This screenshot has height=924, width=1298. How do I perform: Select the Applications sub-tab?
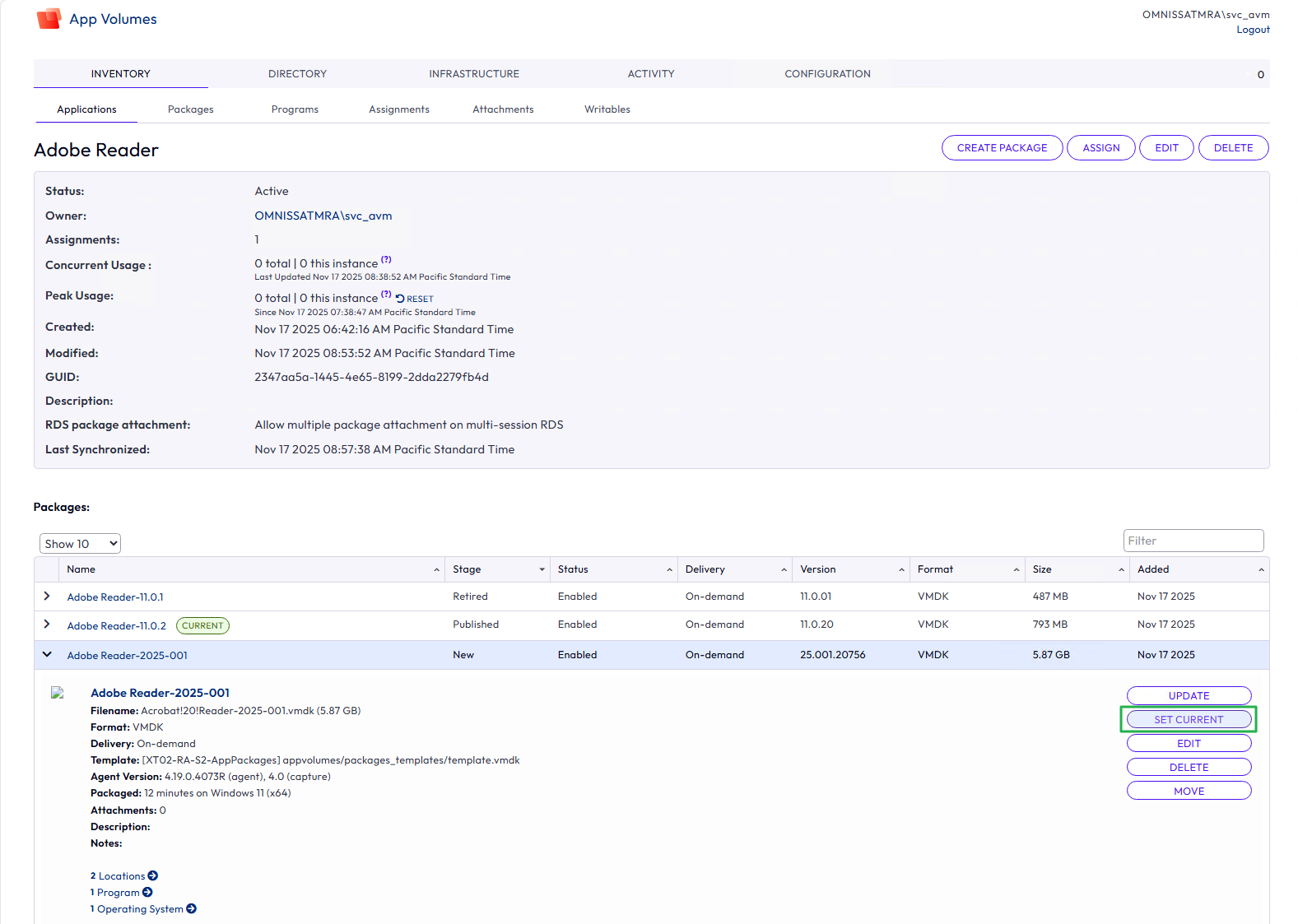[x=86, y=109]
